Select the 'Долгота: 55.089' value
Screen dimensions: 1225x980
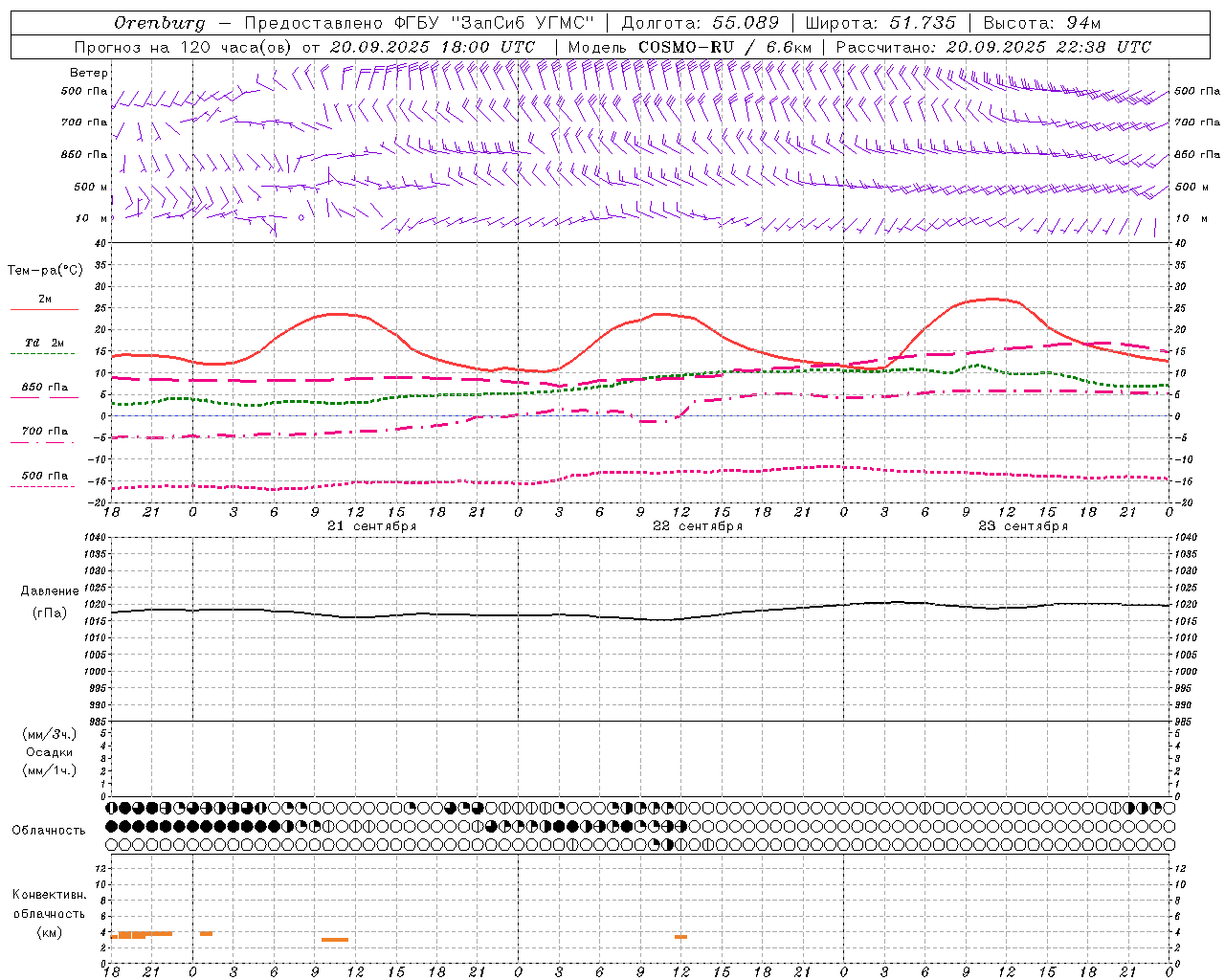pos(701,23)
